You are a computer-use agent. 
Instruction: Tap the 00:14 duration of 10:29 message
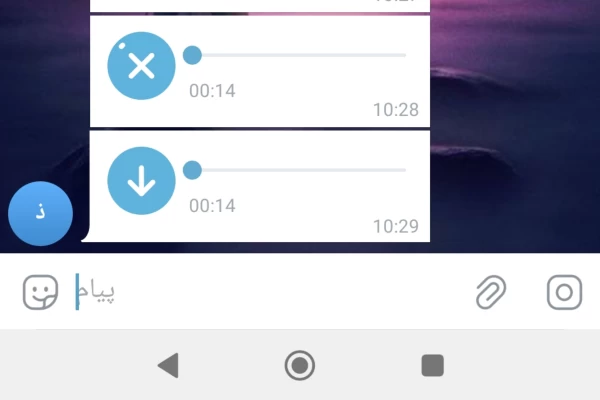212,206
